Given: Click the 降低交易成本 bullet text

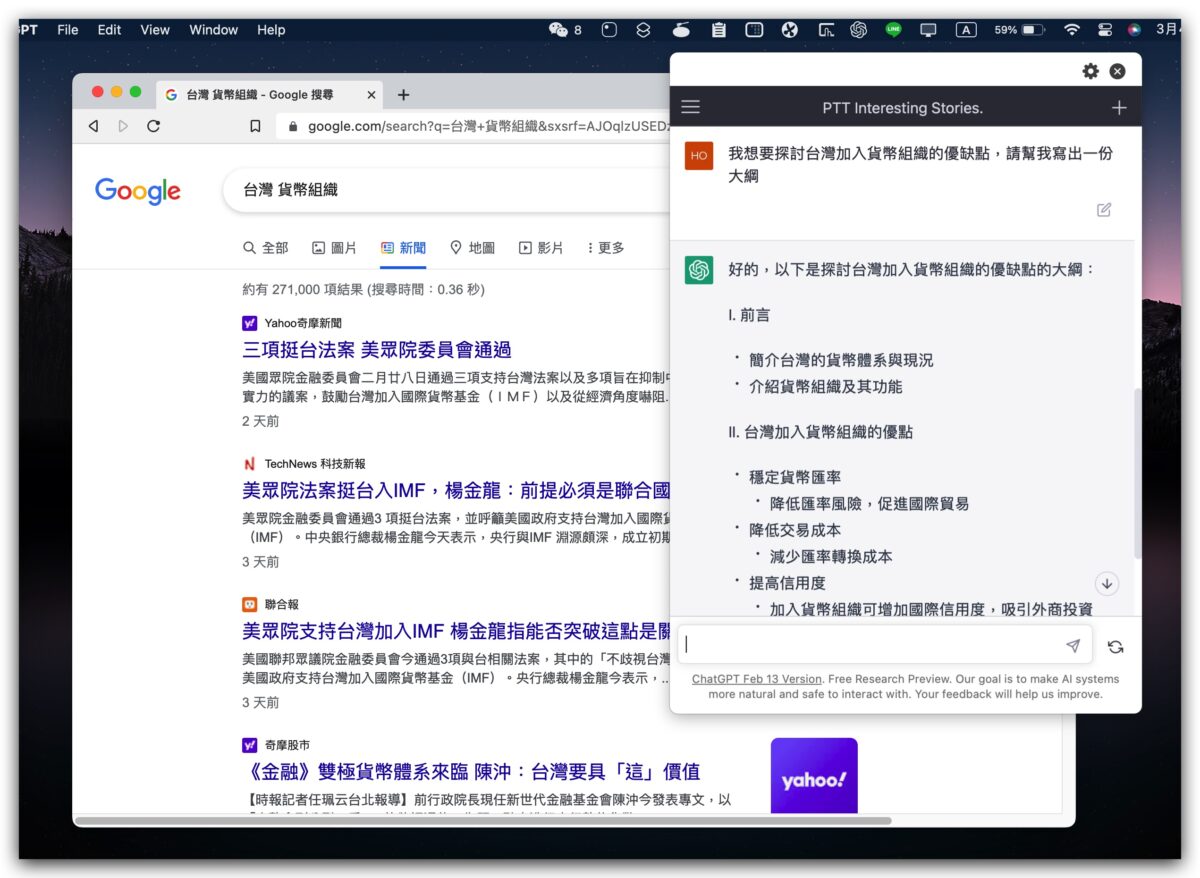Looking at the screenshot, I should 795,530.
